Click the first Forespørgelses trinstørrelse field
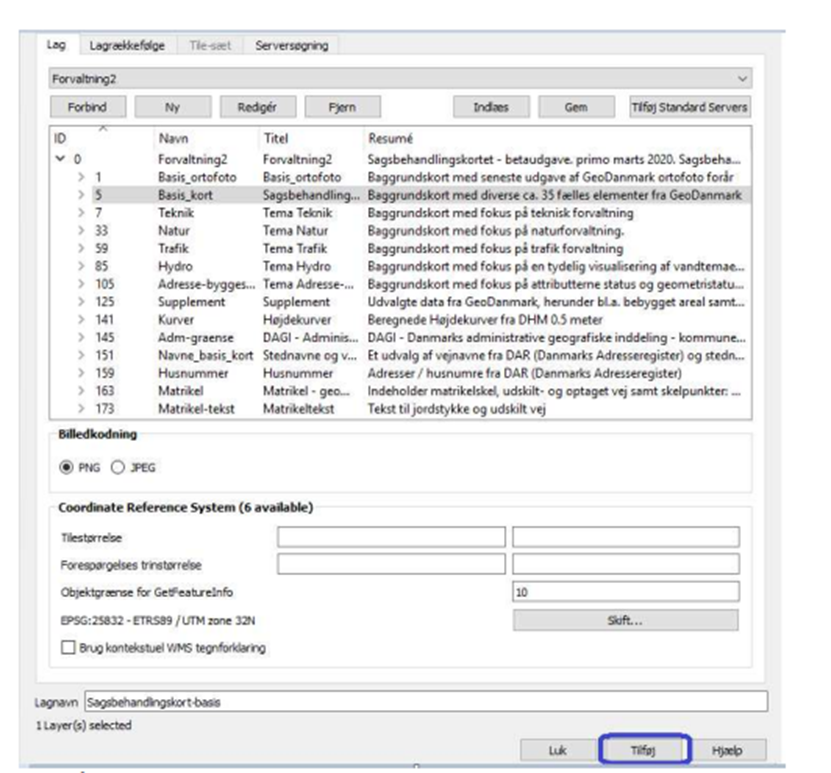 point(391,564)
